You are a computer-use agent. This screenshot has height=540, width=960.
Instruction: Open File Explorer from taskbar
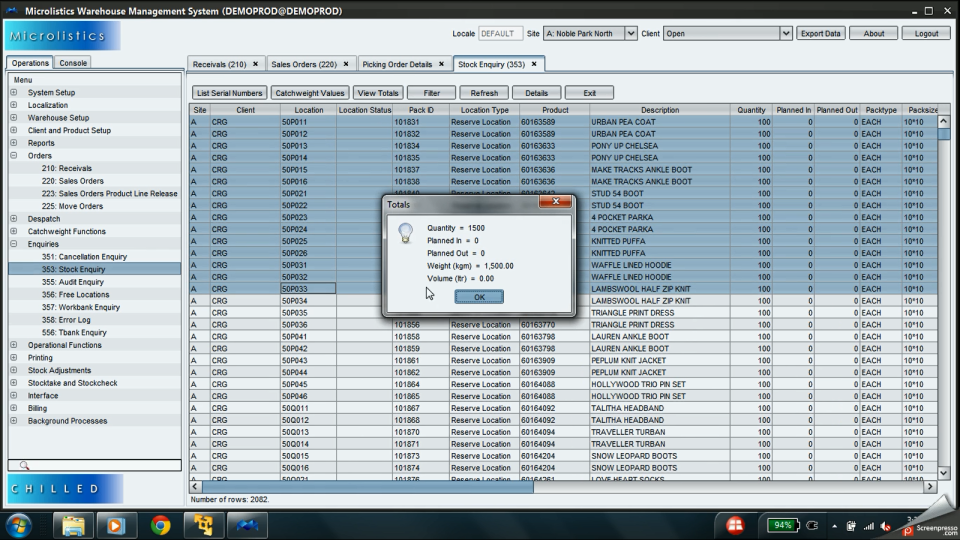pyautogui.click(x=73, y=525)
